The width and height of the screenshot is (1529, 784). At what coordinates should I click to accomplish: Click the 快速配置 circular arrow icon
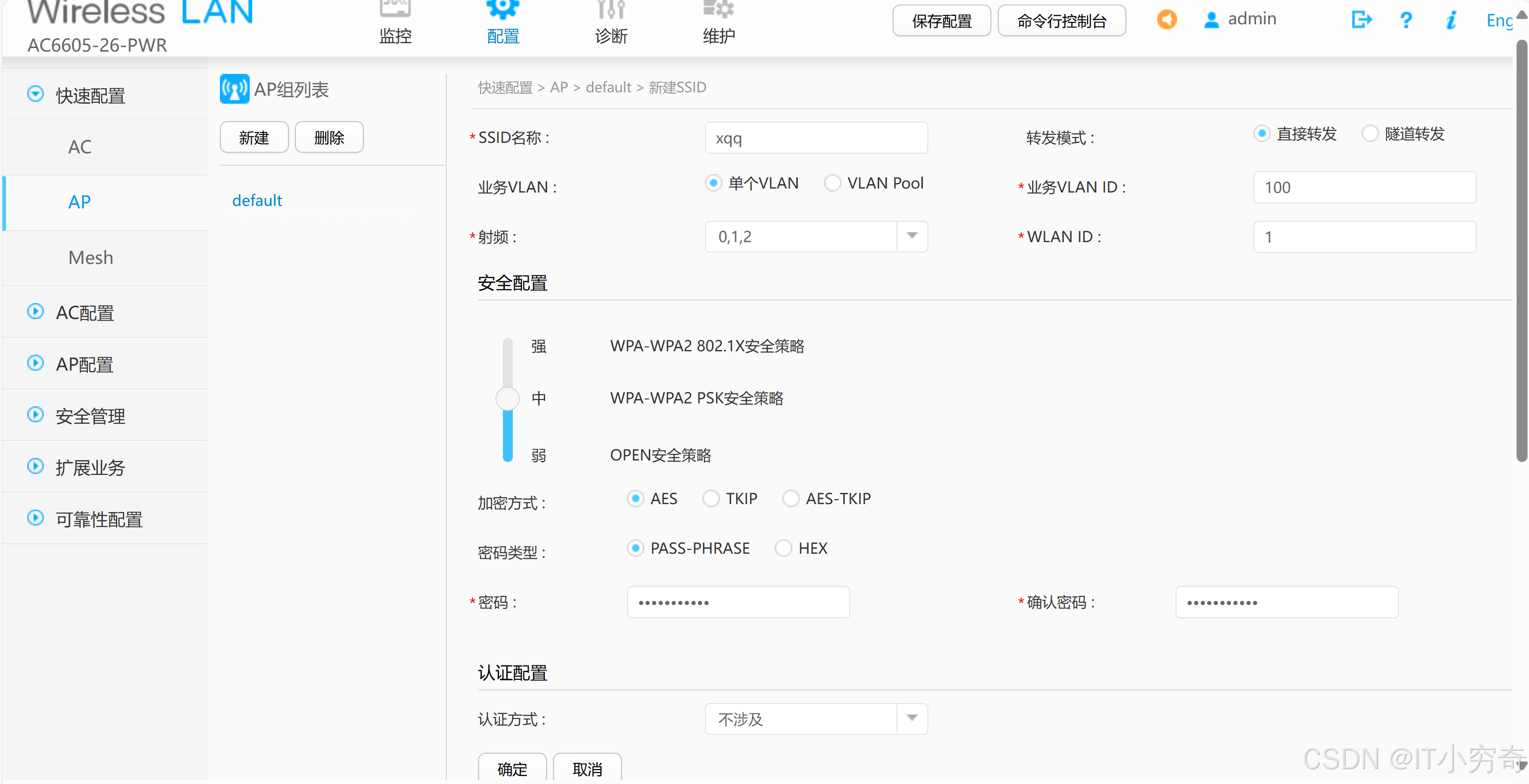(35, 95)
